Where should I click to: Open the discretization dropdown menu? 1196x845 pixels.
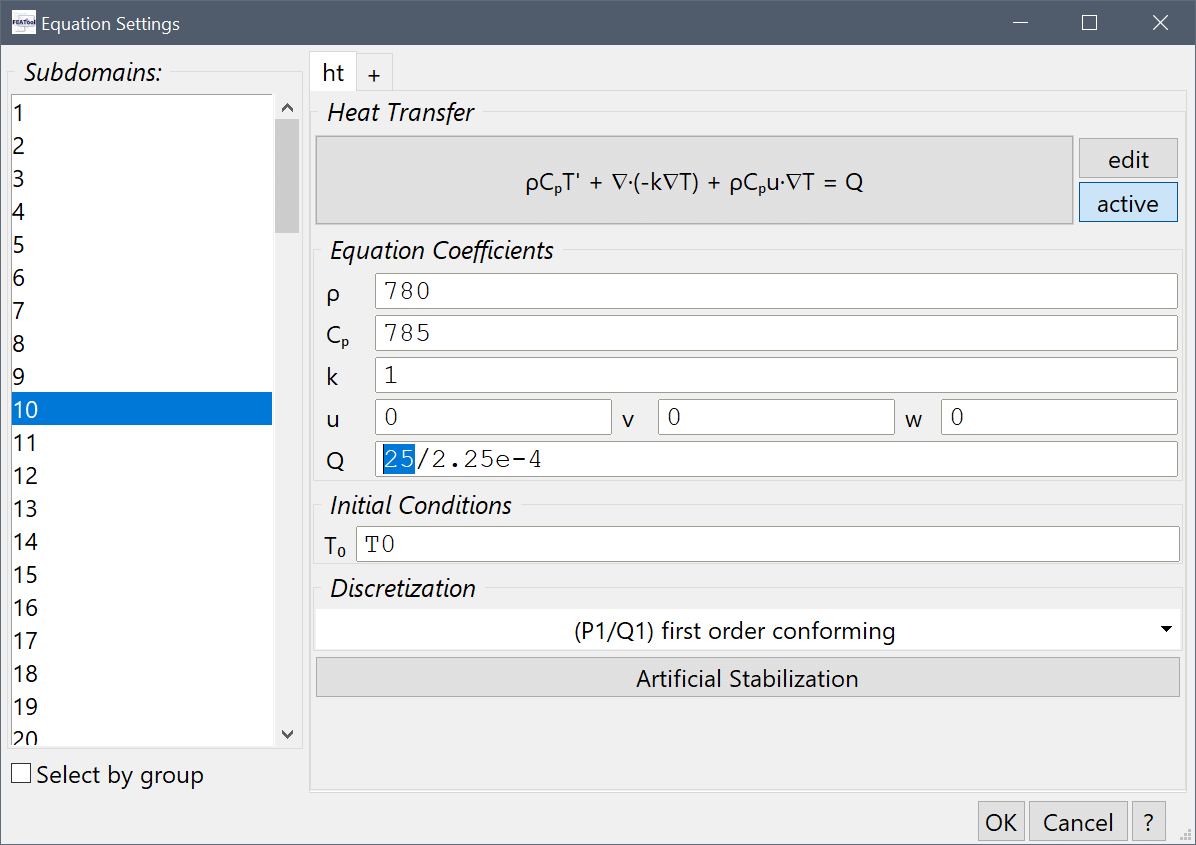[748, 631]
